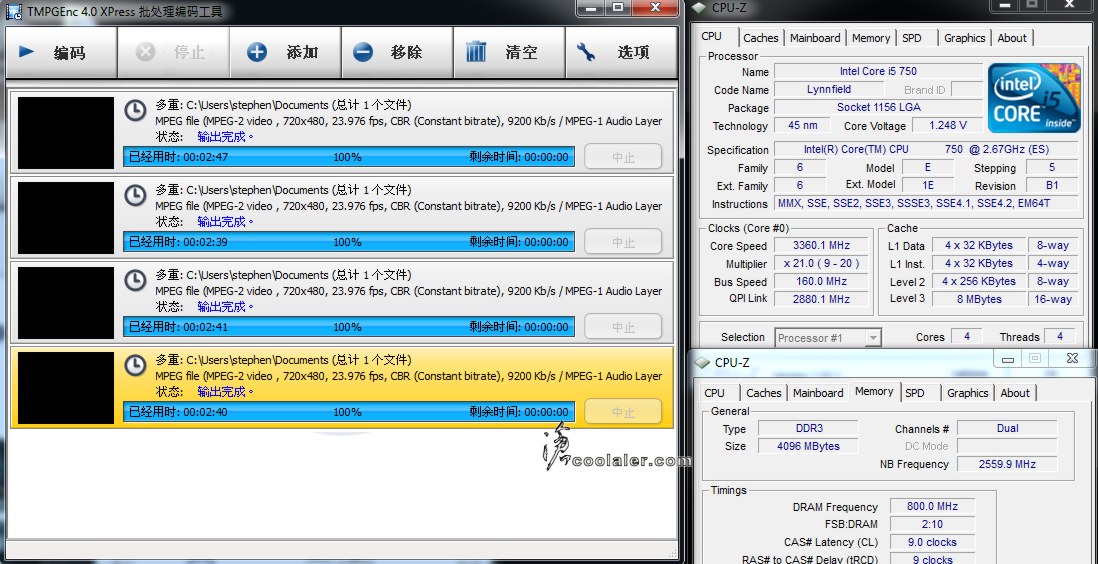Click 中止 button of the 00:02:47 job
This screenshot has height=564, width=1098.
point(623,157)
